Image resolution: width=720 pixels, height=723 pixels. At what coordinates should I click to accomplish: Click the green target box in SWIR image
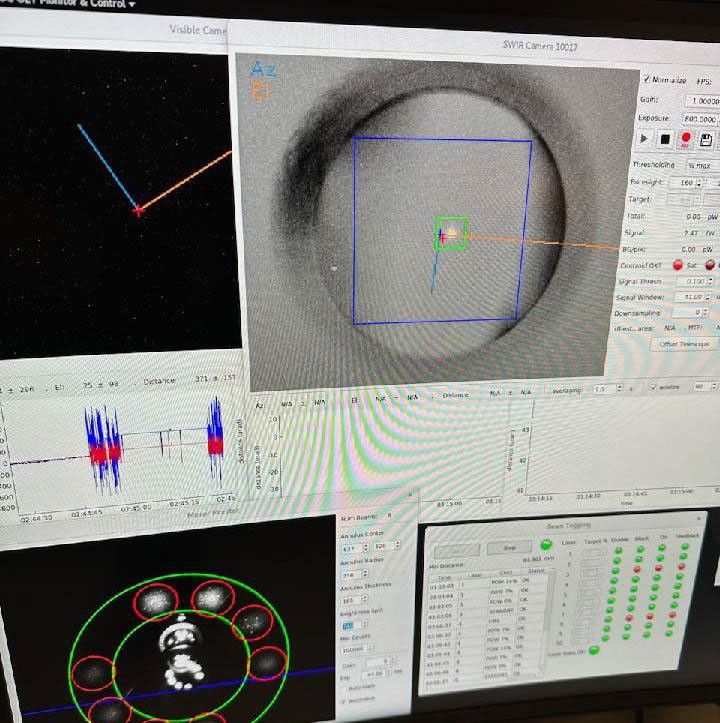coord(451,234)
